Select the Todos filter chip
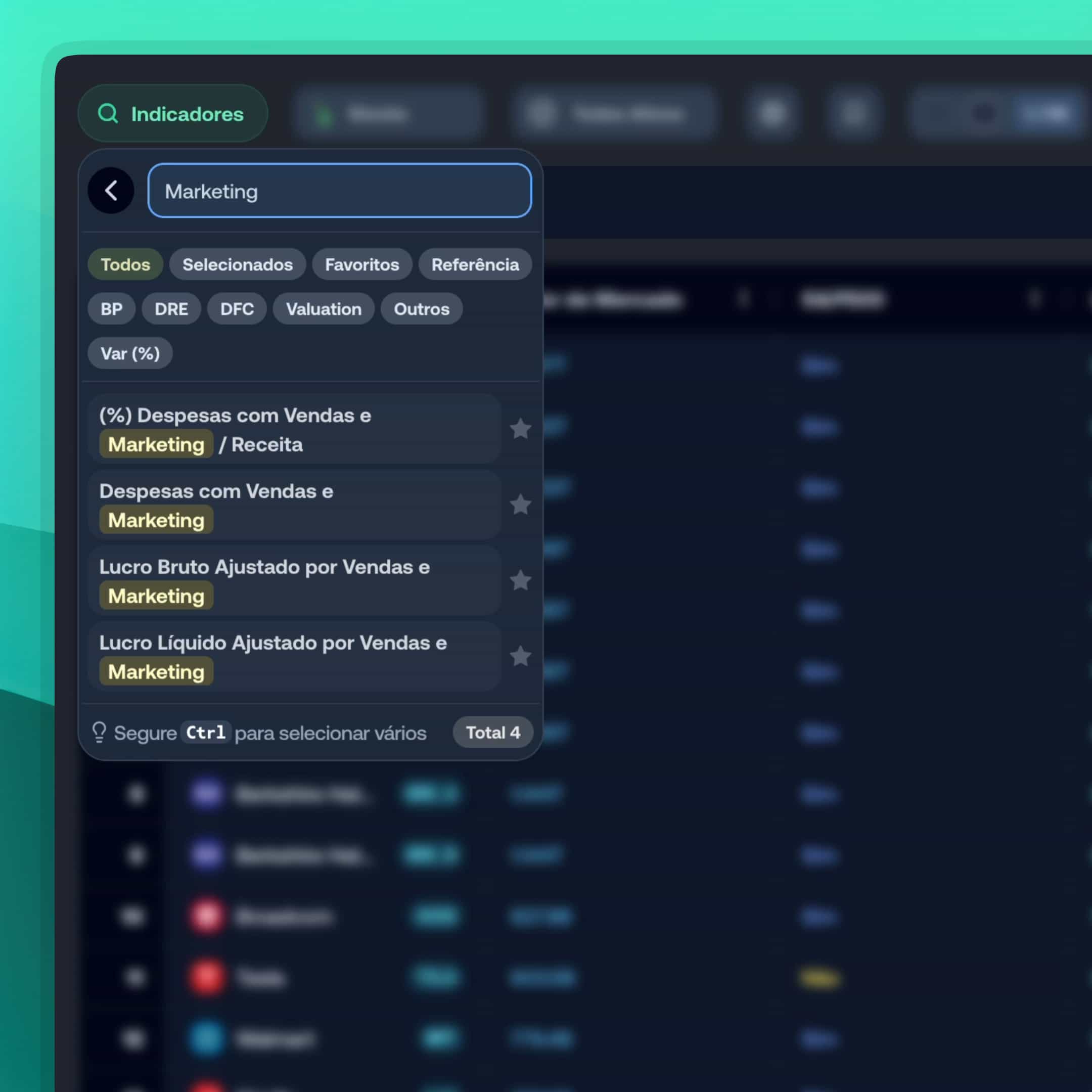Image resolution: width=1092 pixels, height=1092 pixels. [125, 264]
